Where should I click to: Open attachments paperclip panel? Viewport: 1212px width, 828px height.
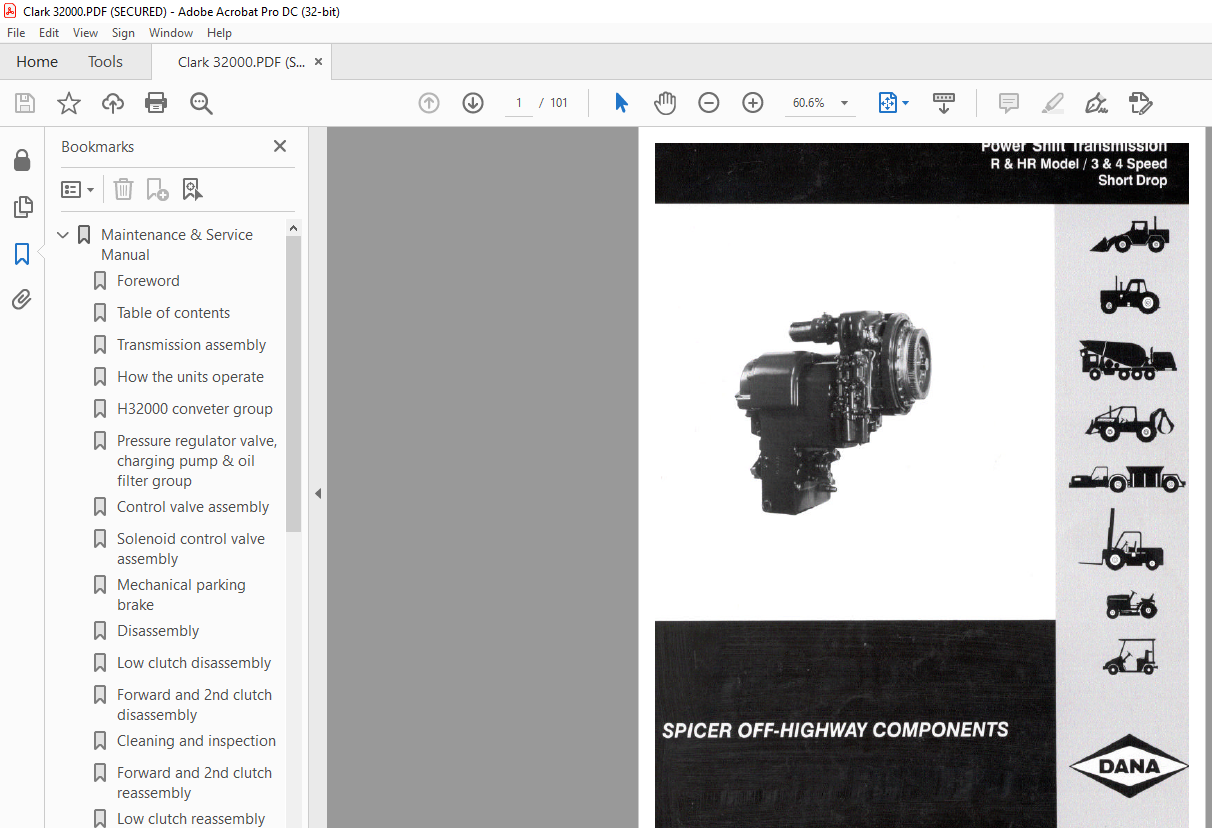22,299
